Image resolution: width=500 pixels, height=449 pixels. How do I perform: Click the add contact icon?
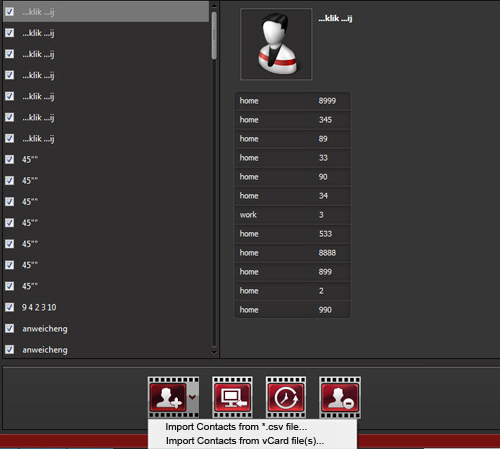click(168, 397)
